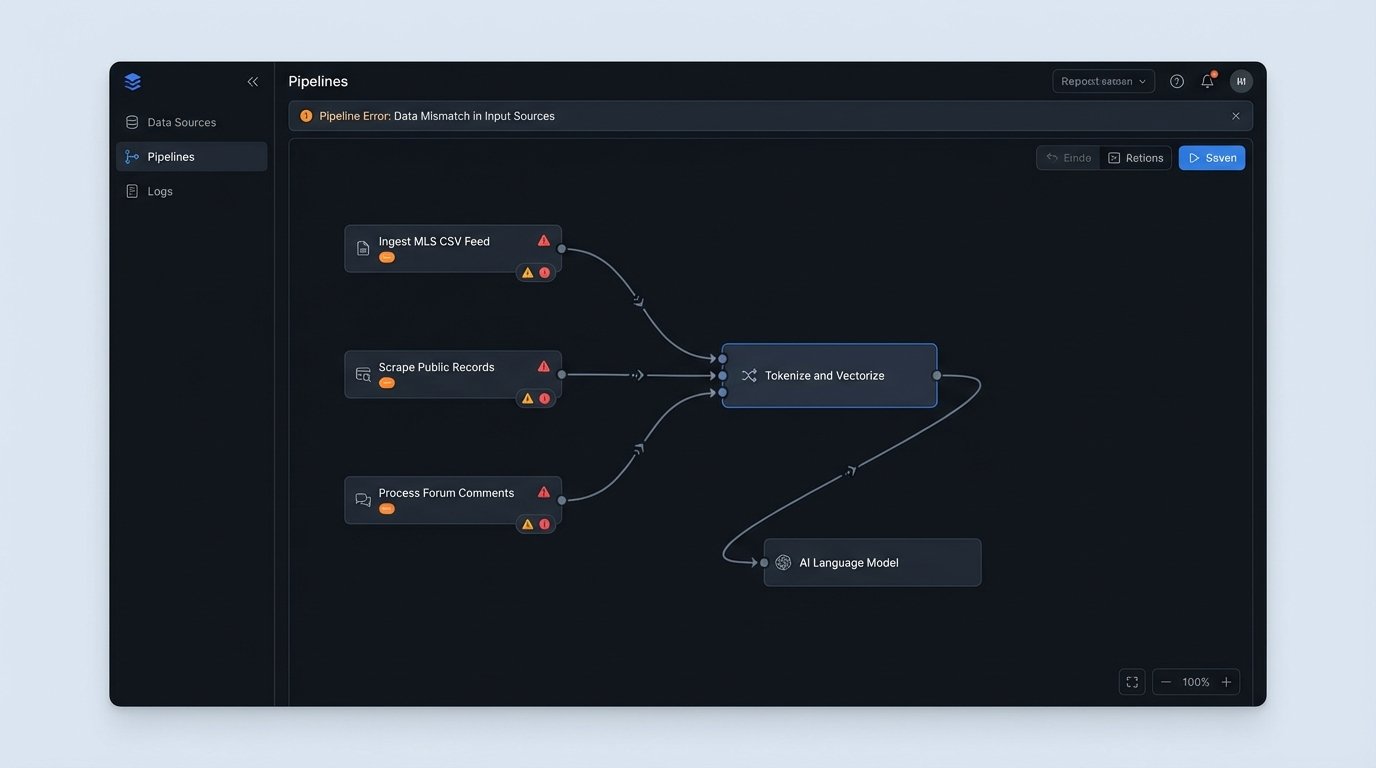Click the notification bell icon
Screen dimensions: 1376x768
1207,82
